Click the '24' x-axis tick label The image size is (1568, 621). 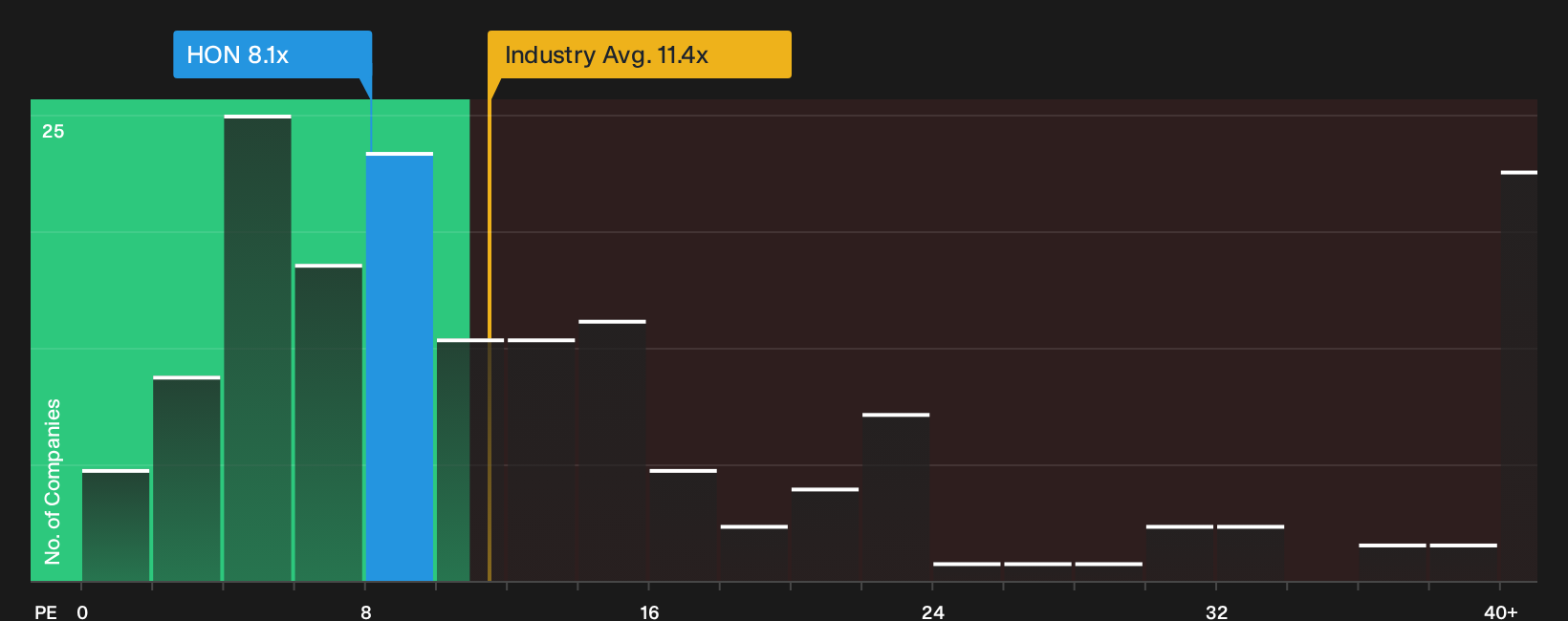(933, 611)
